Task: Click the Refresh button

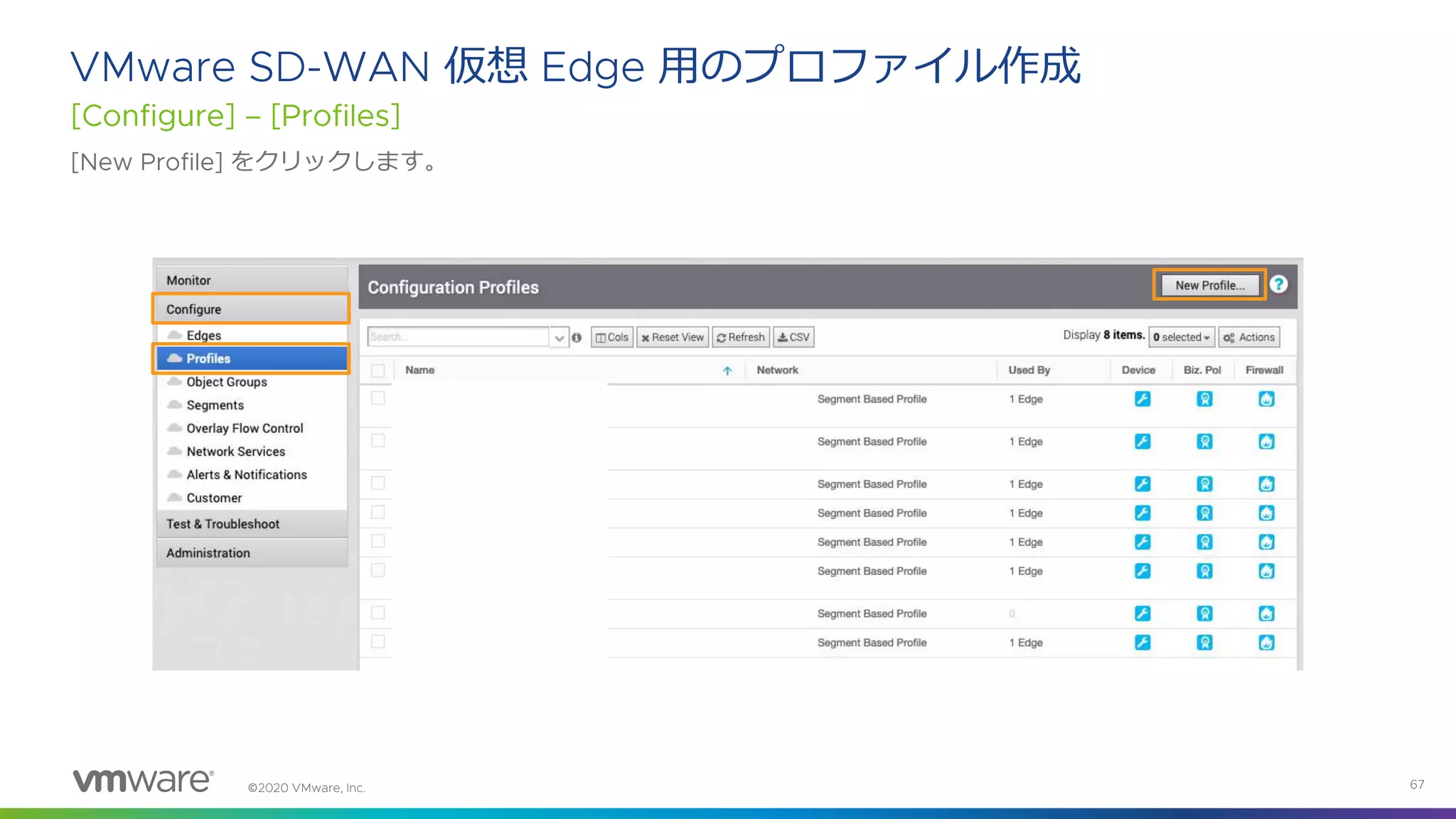Action: pyautogui.click(x=741, y=337)
